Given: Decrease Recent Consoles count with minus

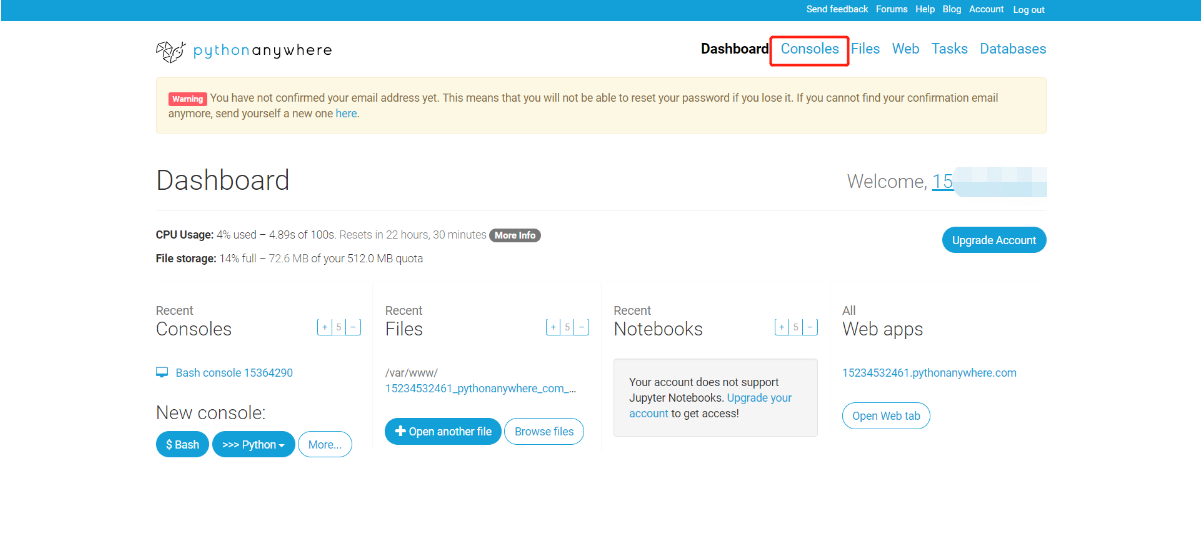Looking at the screenshot, I should 353,327.
